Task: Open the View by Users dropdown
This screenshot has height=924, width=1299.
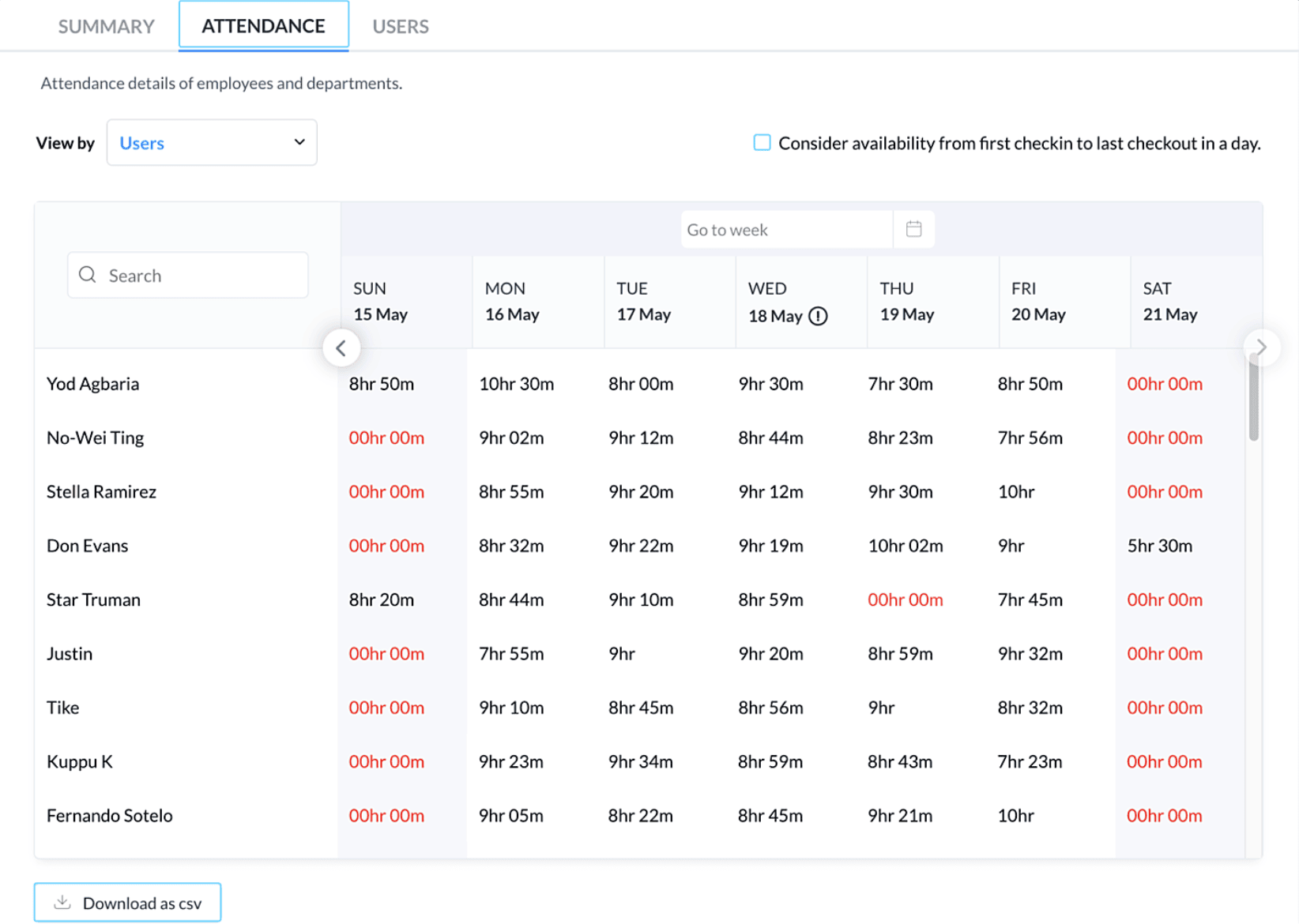Action: click(x=211, y=143)
